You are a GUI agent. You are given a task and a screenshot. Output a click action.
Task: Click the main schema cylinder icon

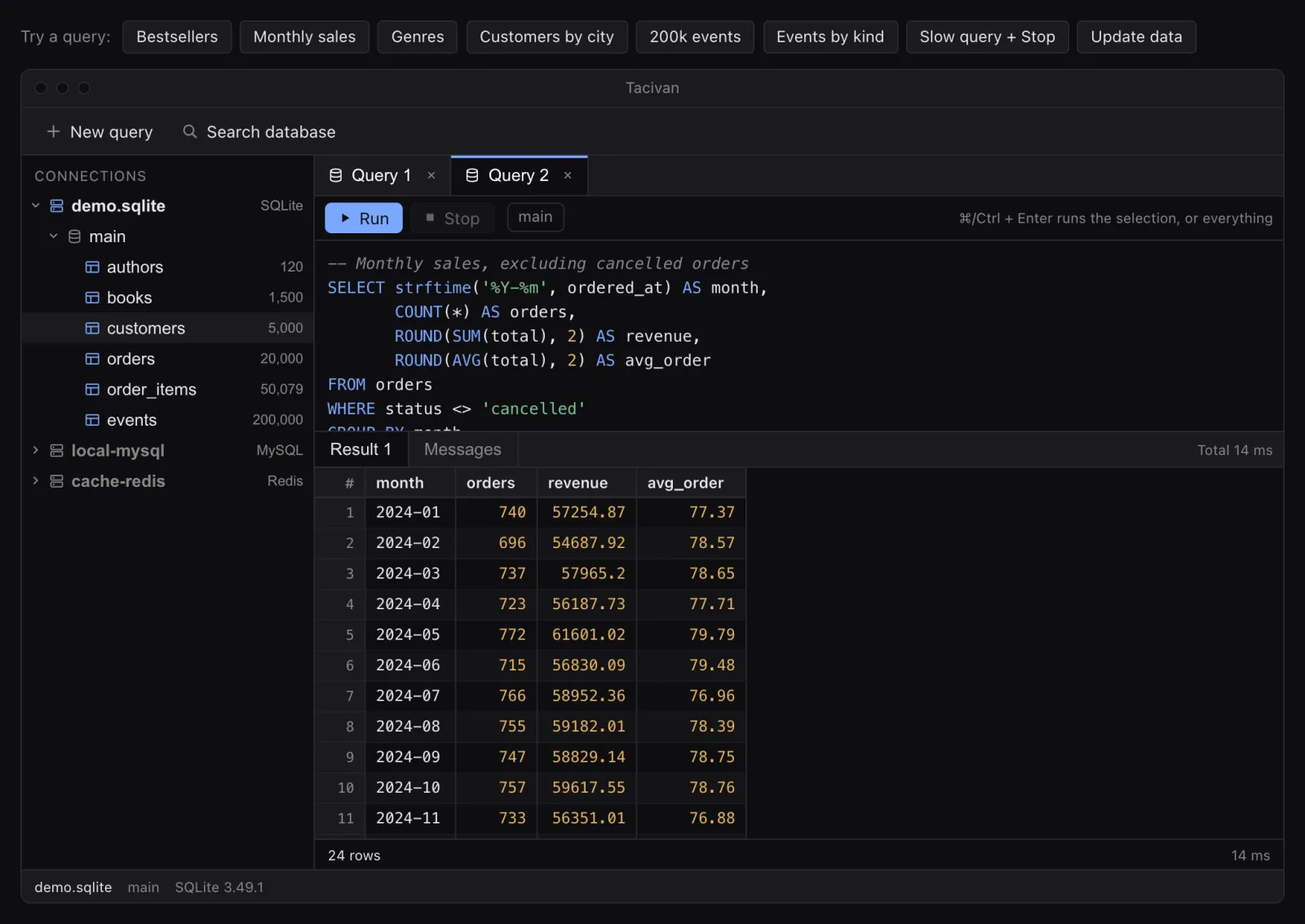[74, 237]
